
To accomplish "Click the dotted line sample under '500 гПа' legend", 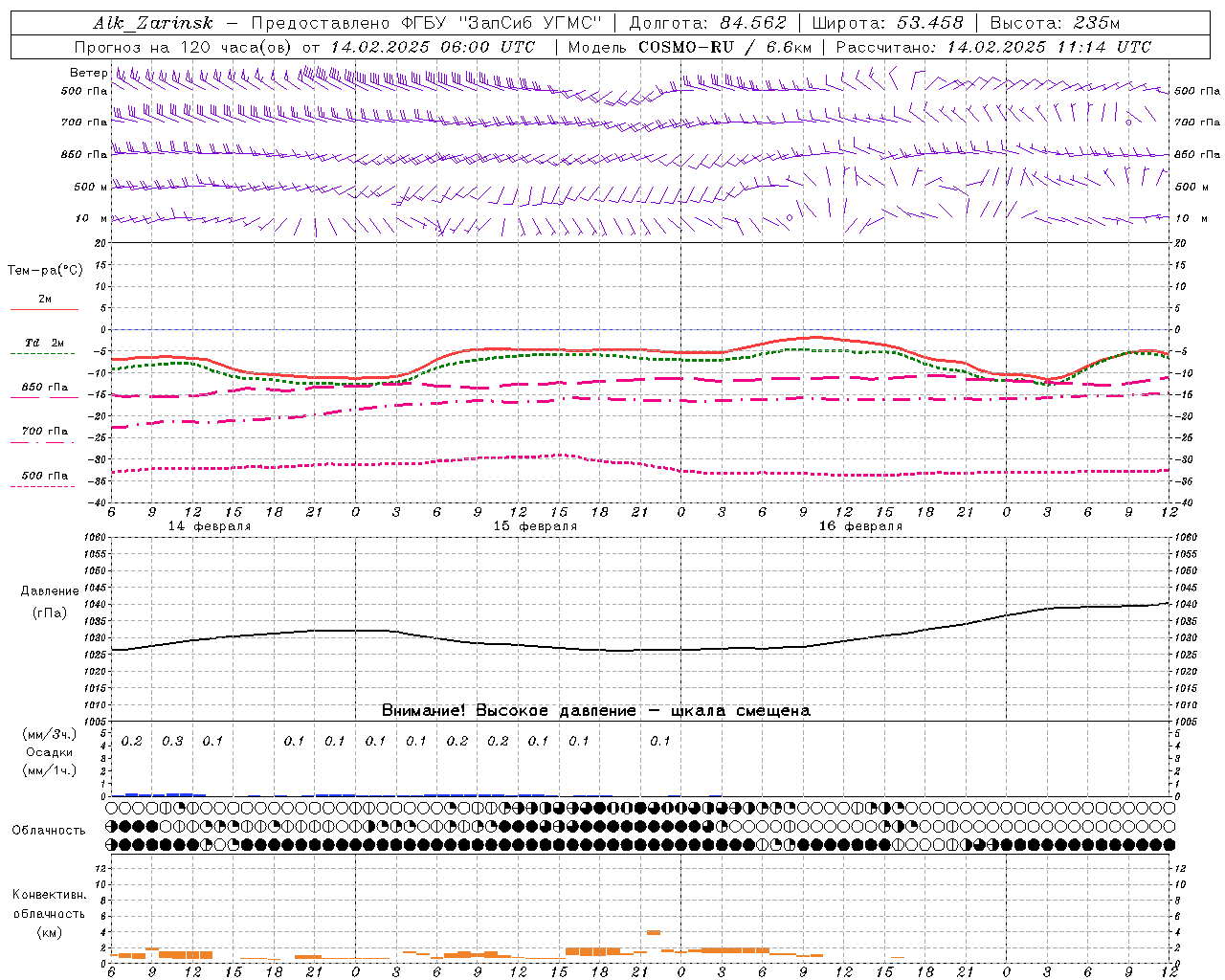I will (x=43, y=486).
